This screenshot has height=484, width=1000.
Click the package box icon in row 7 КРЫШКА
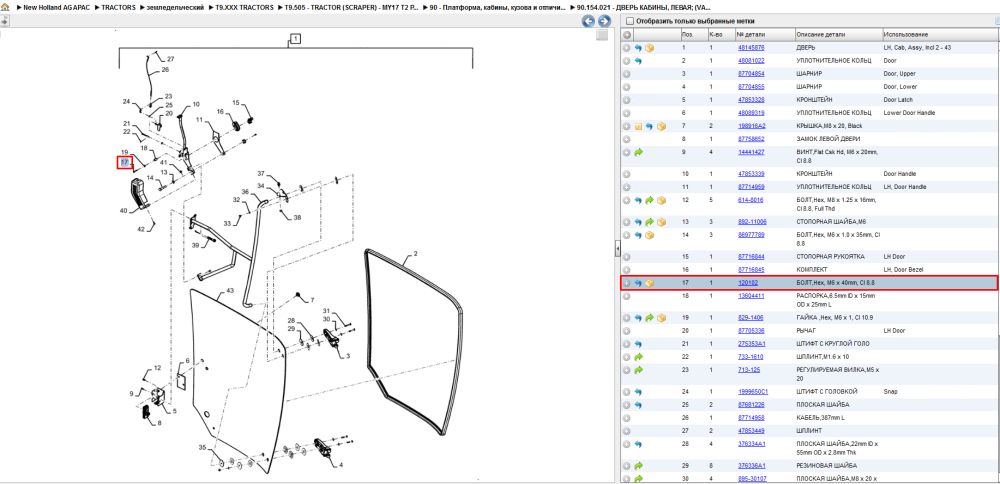(661, 126)
